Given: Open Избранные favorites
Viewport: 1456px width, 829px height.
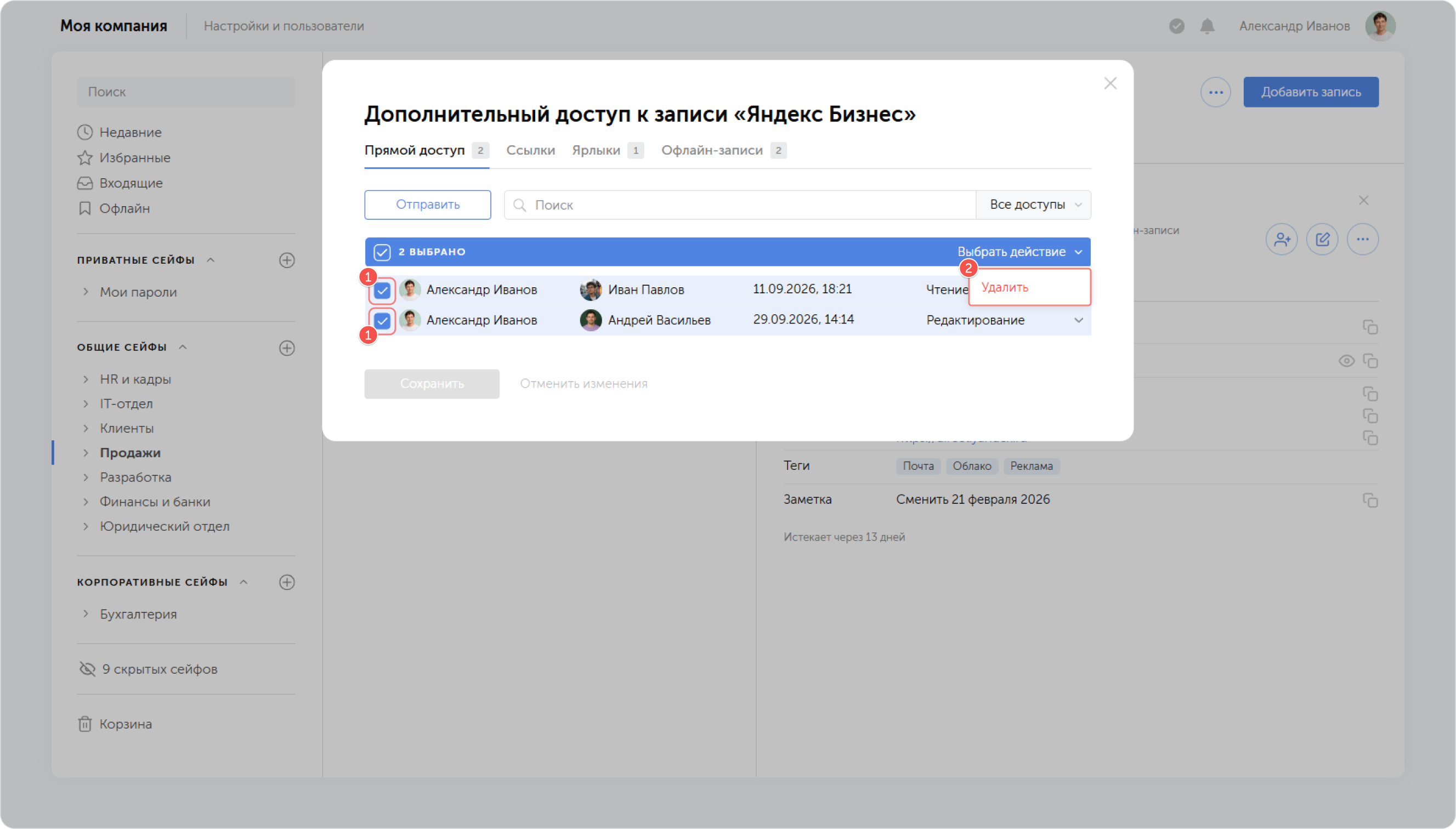Looking at the screenshot, I should point(123,158).
